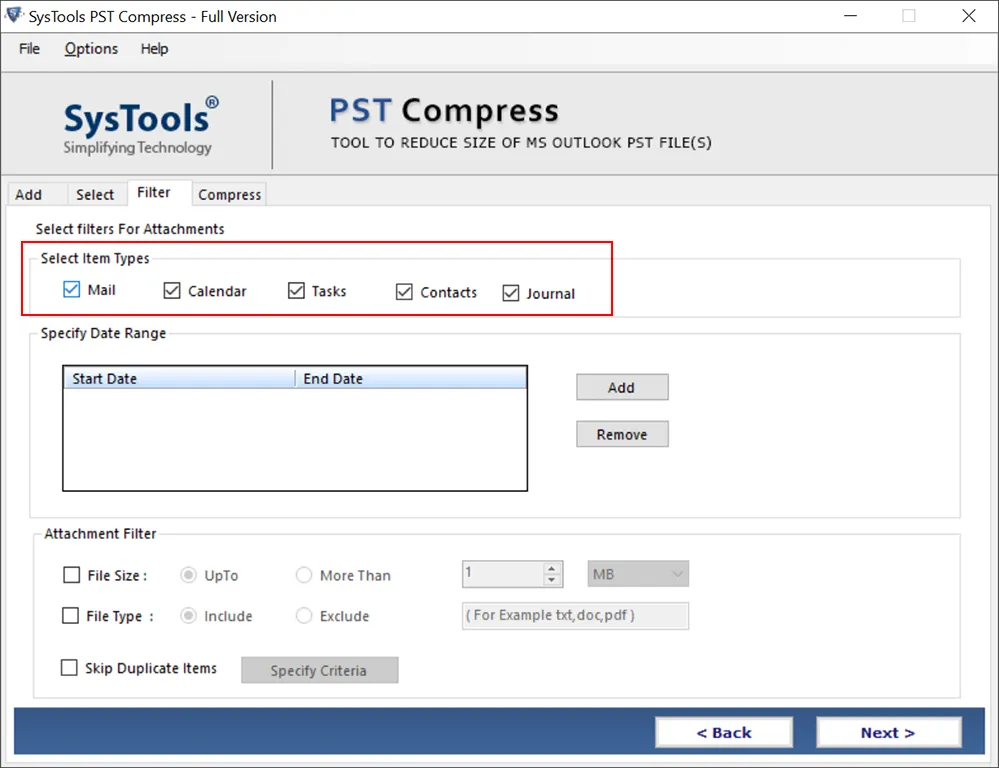Enable the File Type filter checkbox

tap(70, 616)
